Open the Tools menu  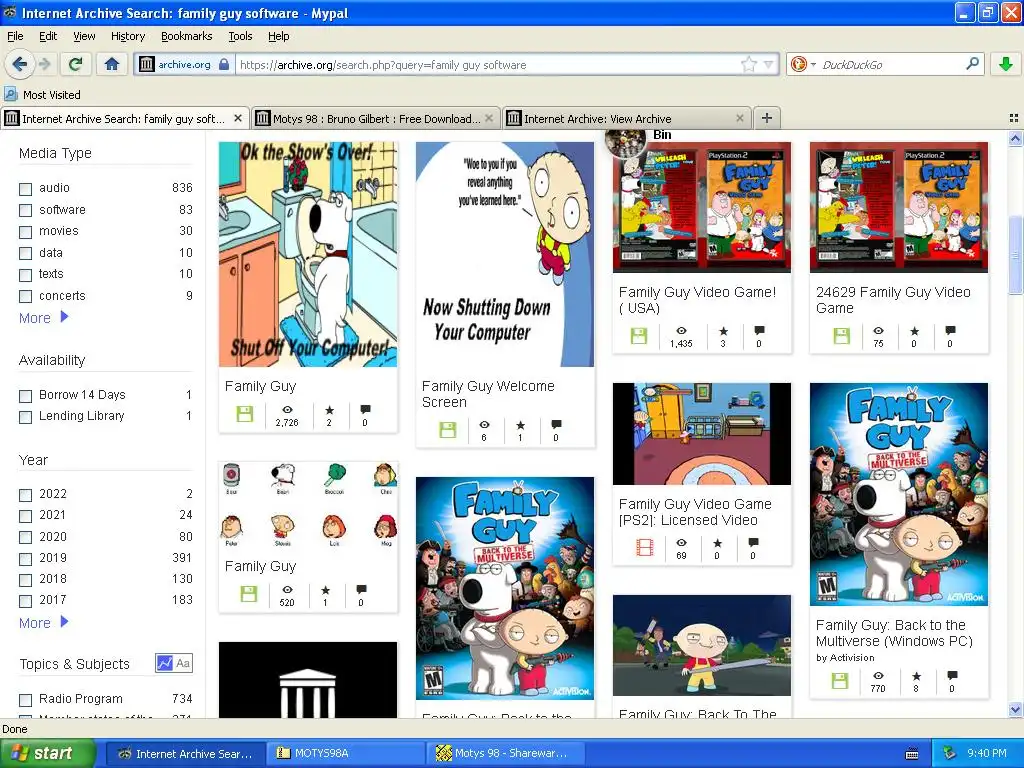tap(240, 36)
